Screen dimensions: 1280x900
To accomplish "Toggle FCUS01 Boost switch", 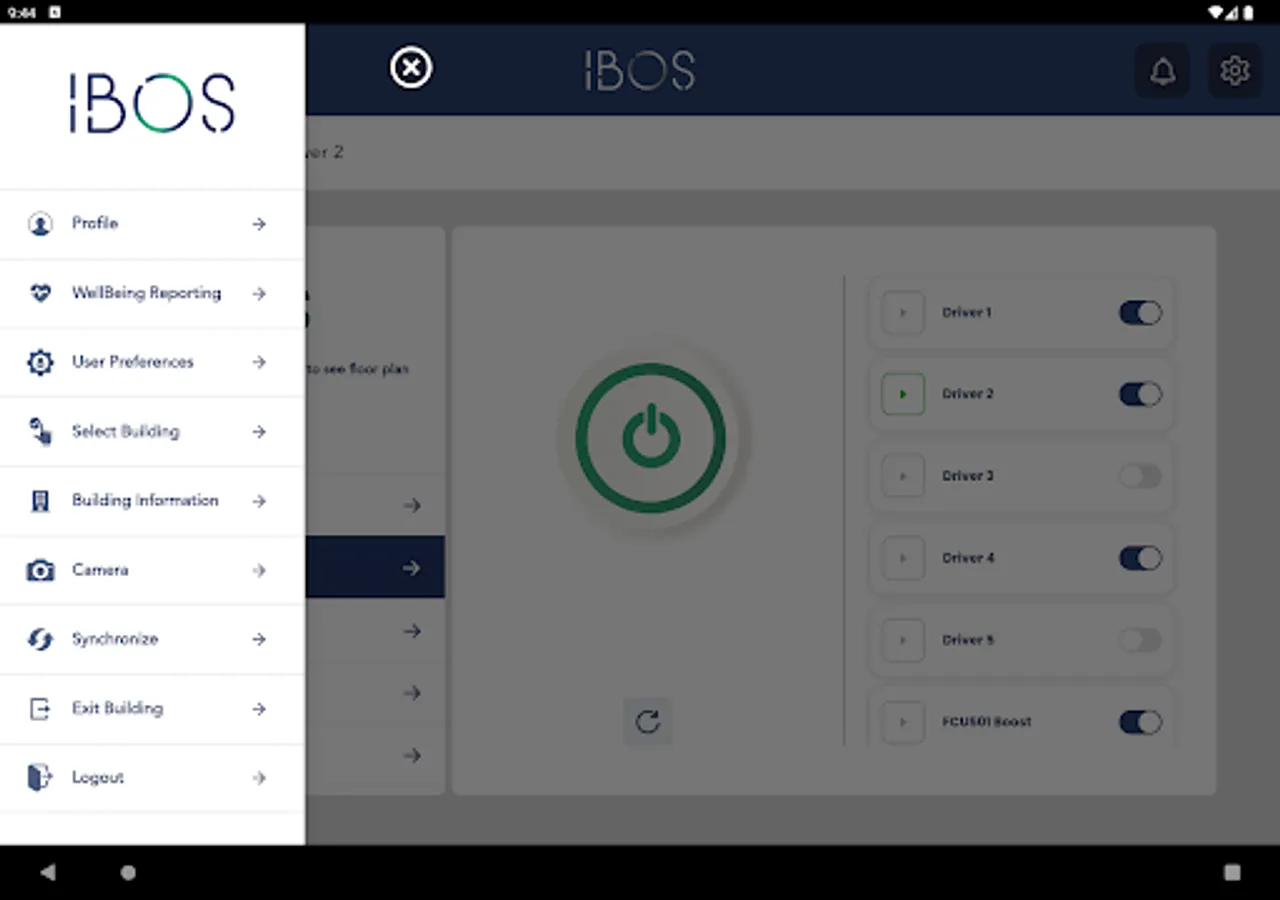I will pos(1140,722).
